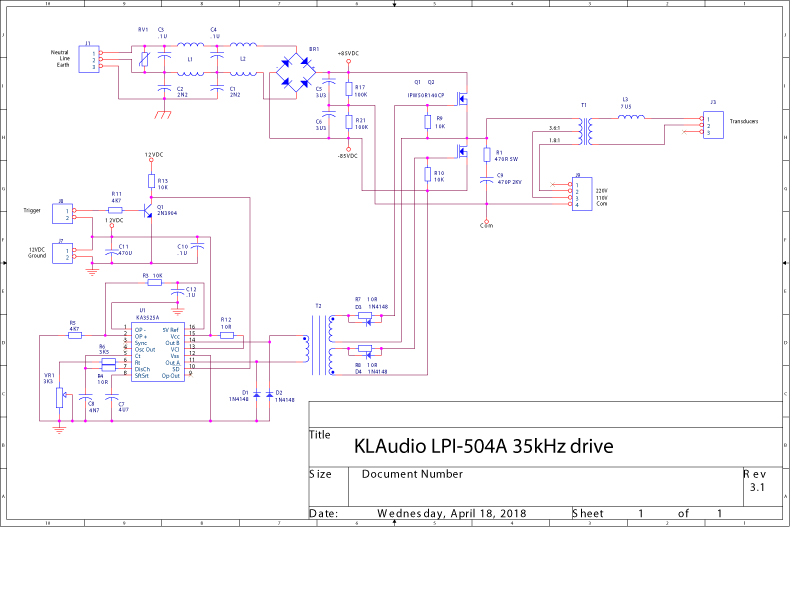Click the R3 10K feedback resistor

(155, 283)
